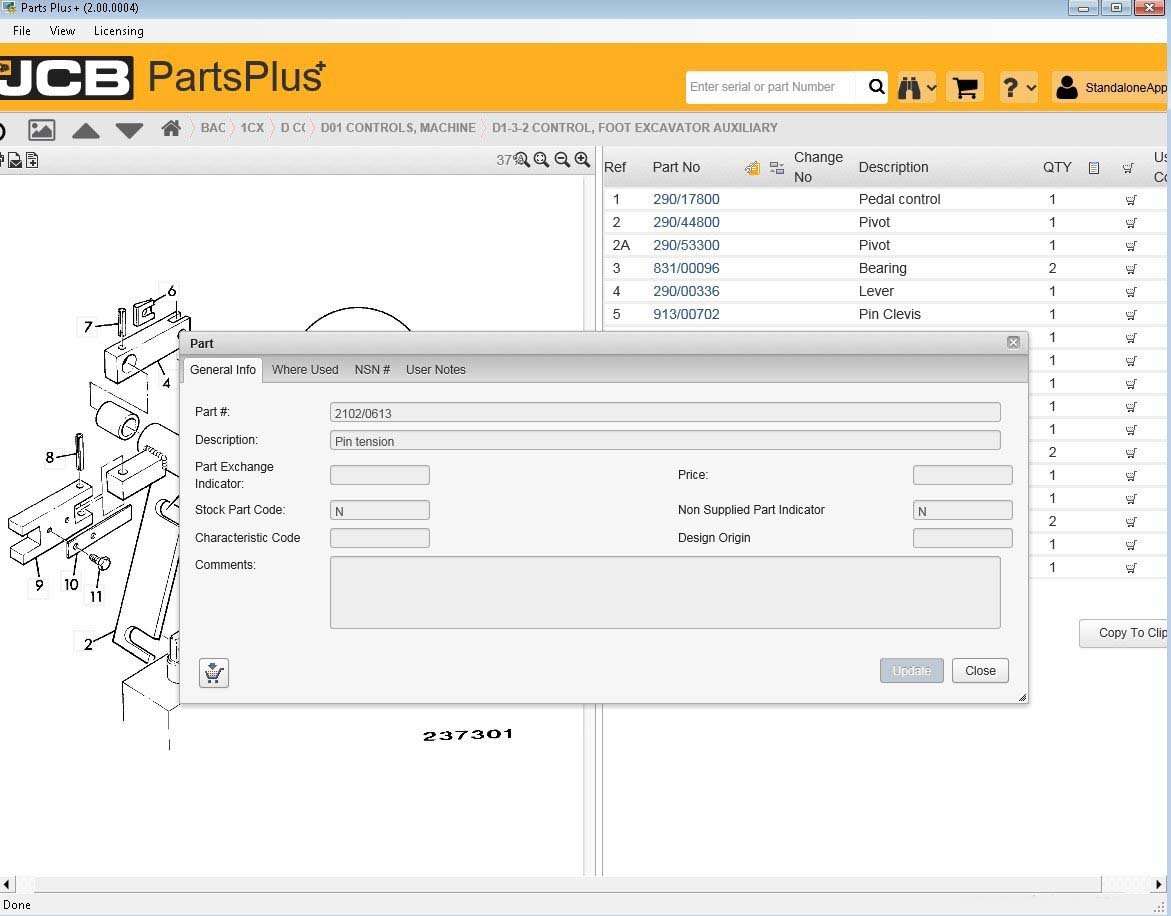Click the zoom-to-fit magnifier icon

click(541, 160)
